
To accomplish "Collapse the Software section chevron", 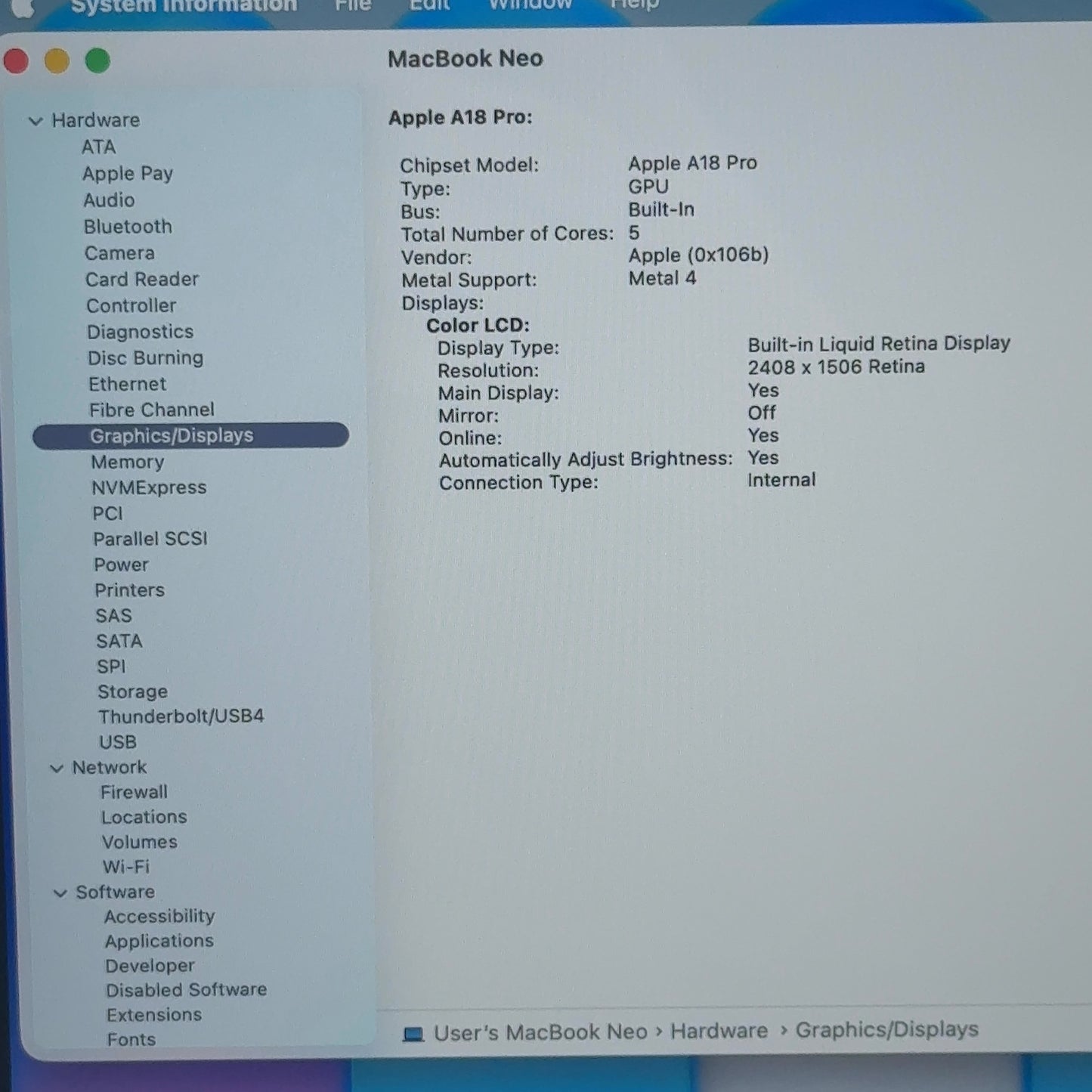I will pos(60,893).
